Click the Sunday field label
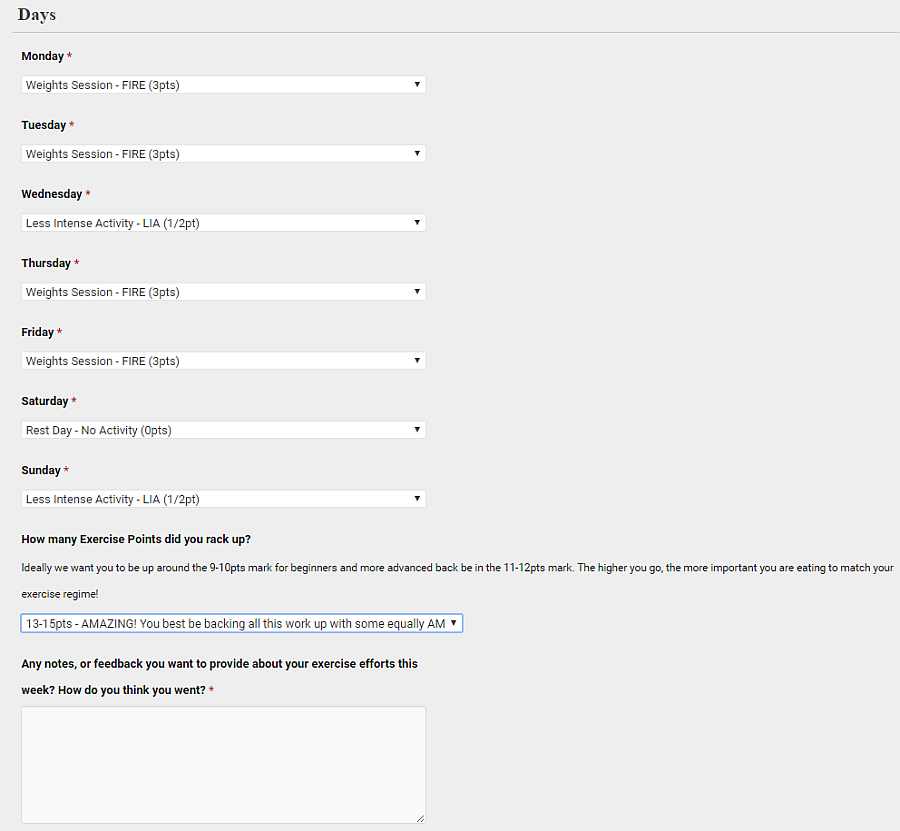 tap(41, 471)
